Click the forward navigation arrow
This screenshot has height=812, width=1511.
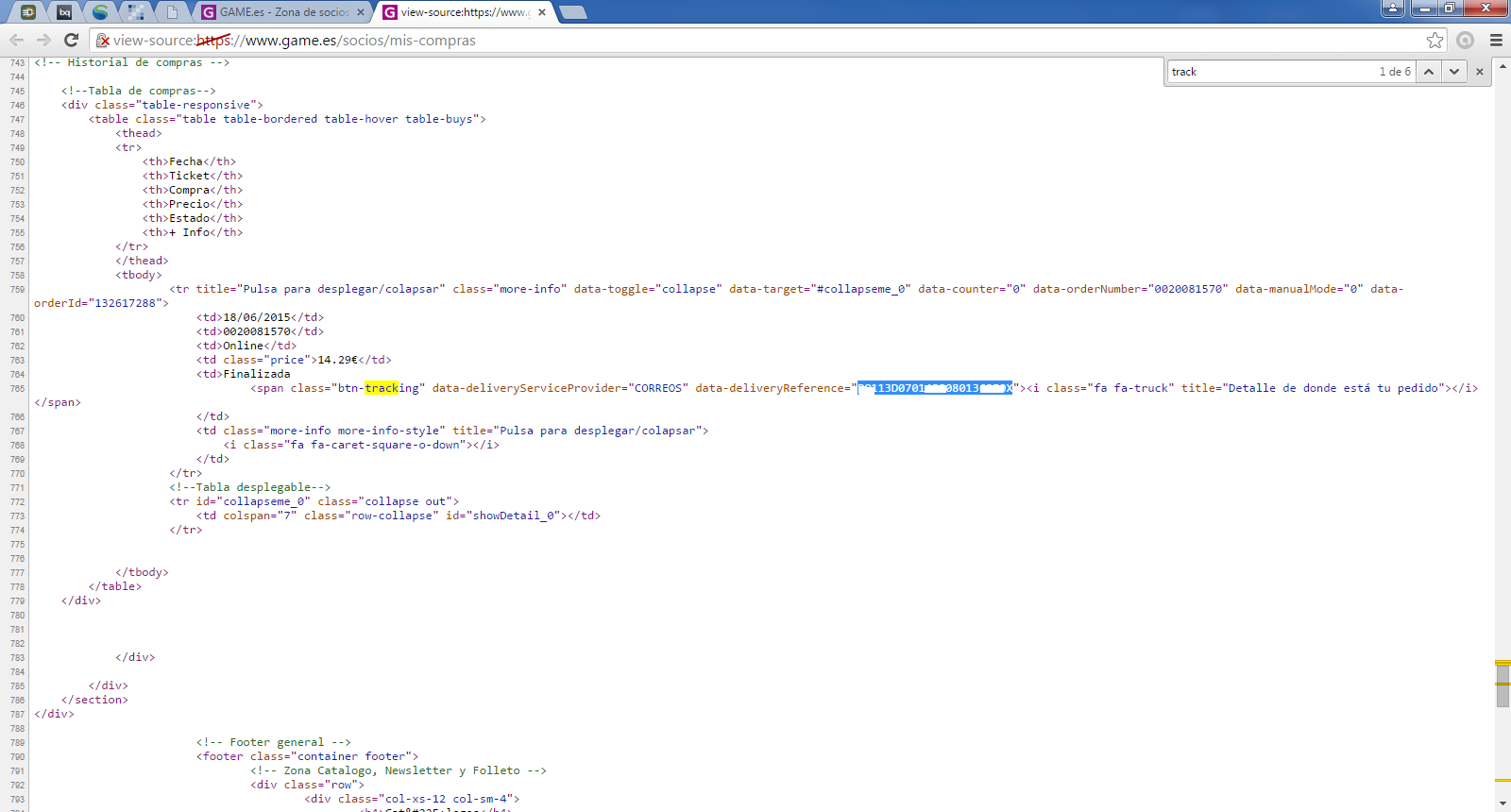43,40
